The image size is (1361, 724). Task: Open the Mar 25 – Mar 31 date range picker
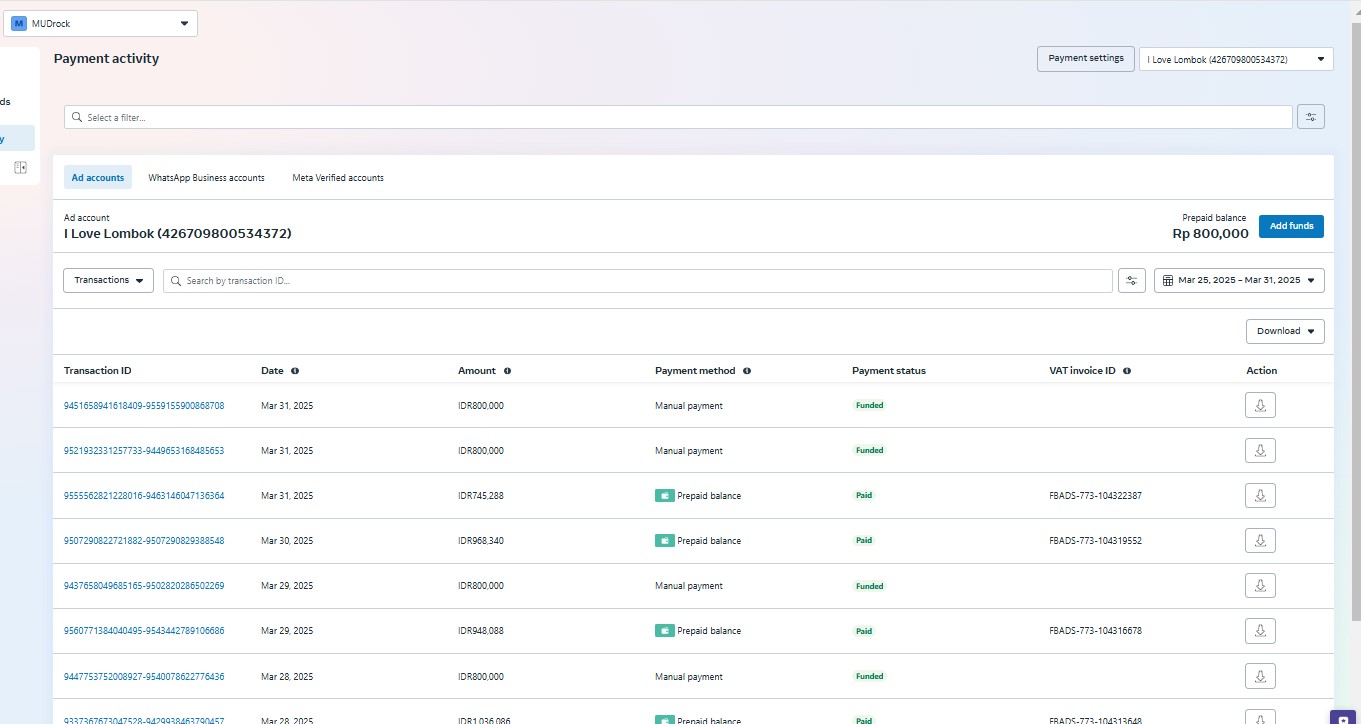click(x=1239, y=281)
